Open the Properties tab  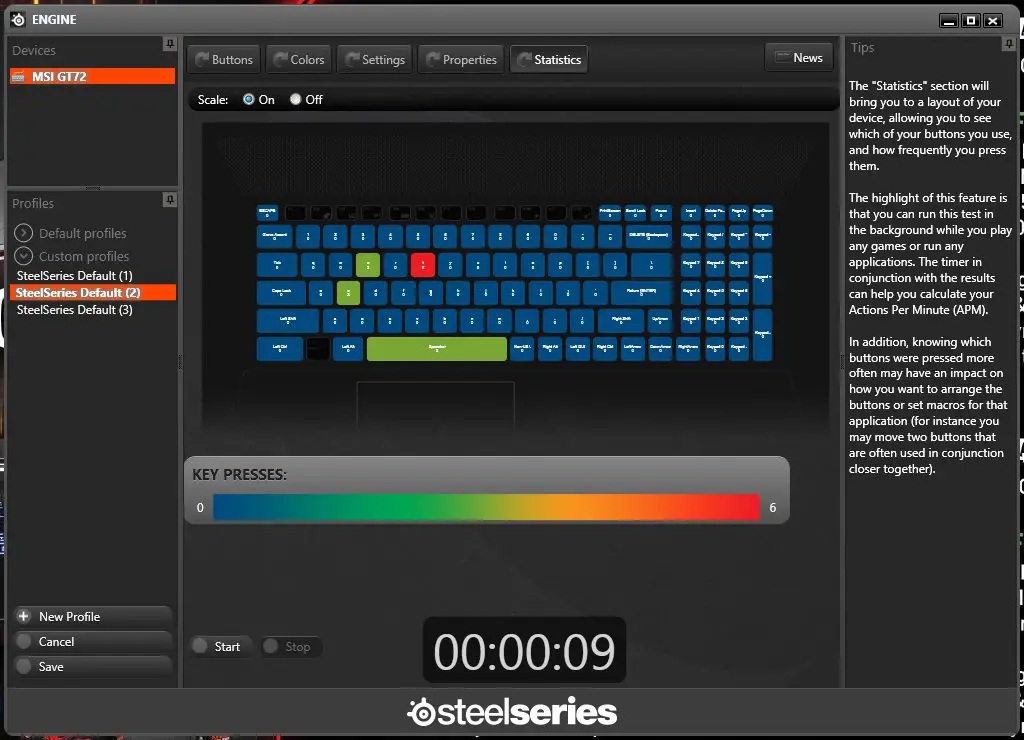[461, 59]
